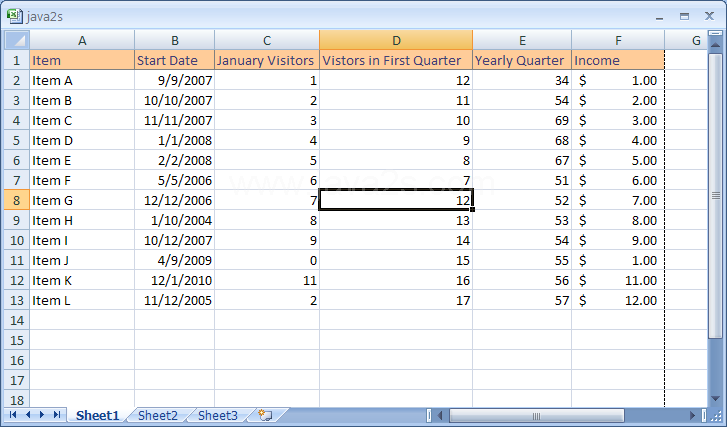Click the Excel workbook icon in title bar
The width and height of the screenshot is (727, 427).
point(15,16)
